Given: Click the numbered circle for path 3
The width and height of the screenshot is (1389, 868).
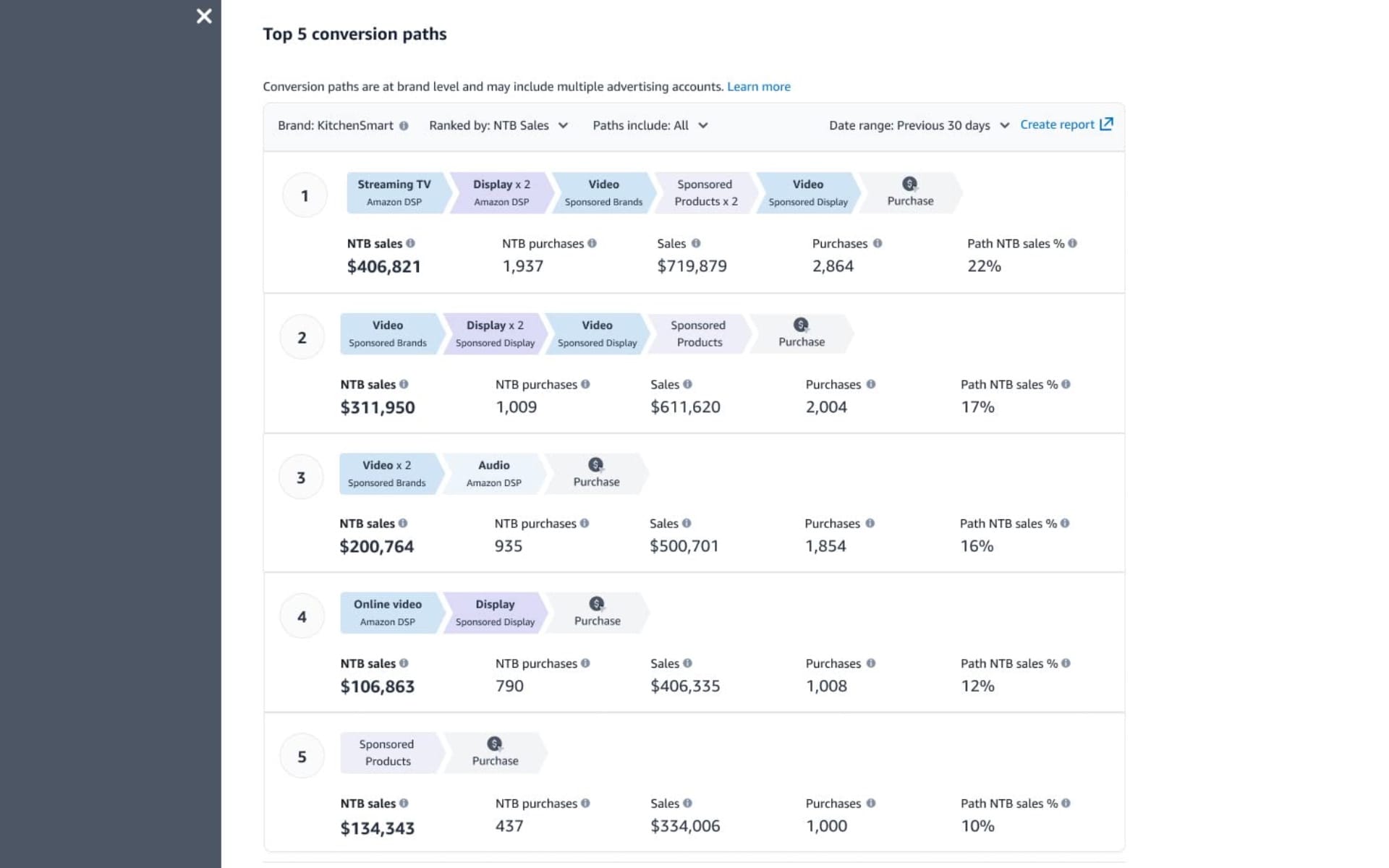Looking at the screenshot, I should point(301,476).
